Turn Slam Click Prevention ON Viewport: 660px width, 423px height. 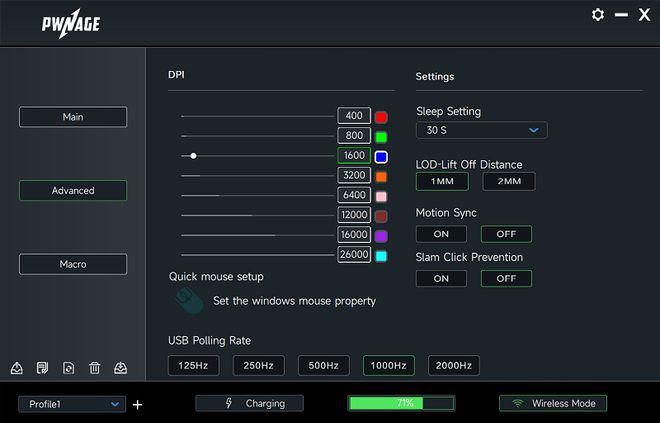click(x=441, y=279)
